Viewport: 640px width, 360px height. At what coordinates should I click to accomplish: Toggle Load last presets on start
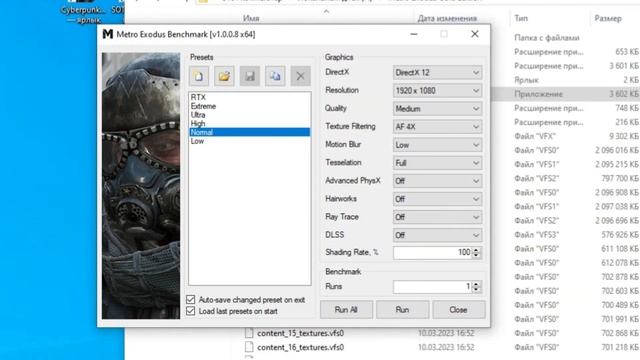[x=191, y=311]
